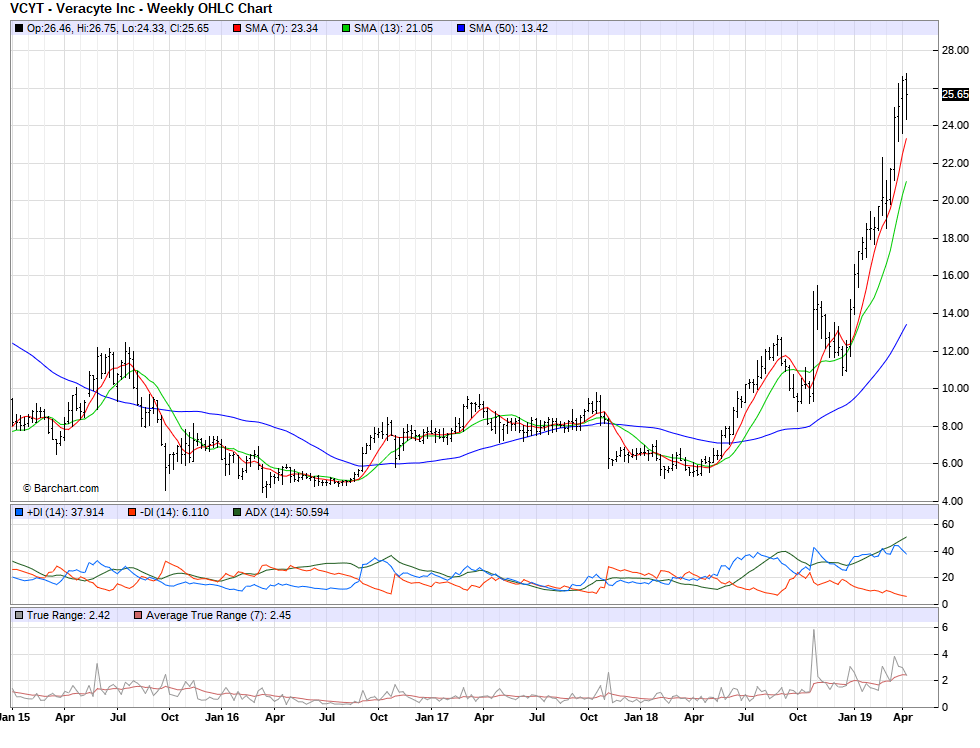Viewport: 980px width, 748px height.
Task: Click the black OHLC legend swatch
Action: coord(19,28)
